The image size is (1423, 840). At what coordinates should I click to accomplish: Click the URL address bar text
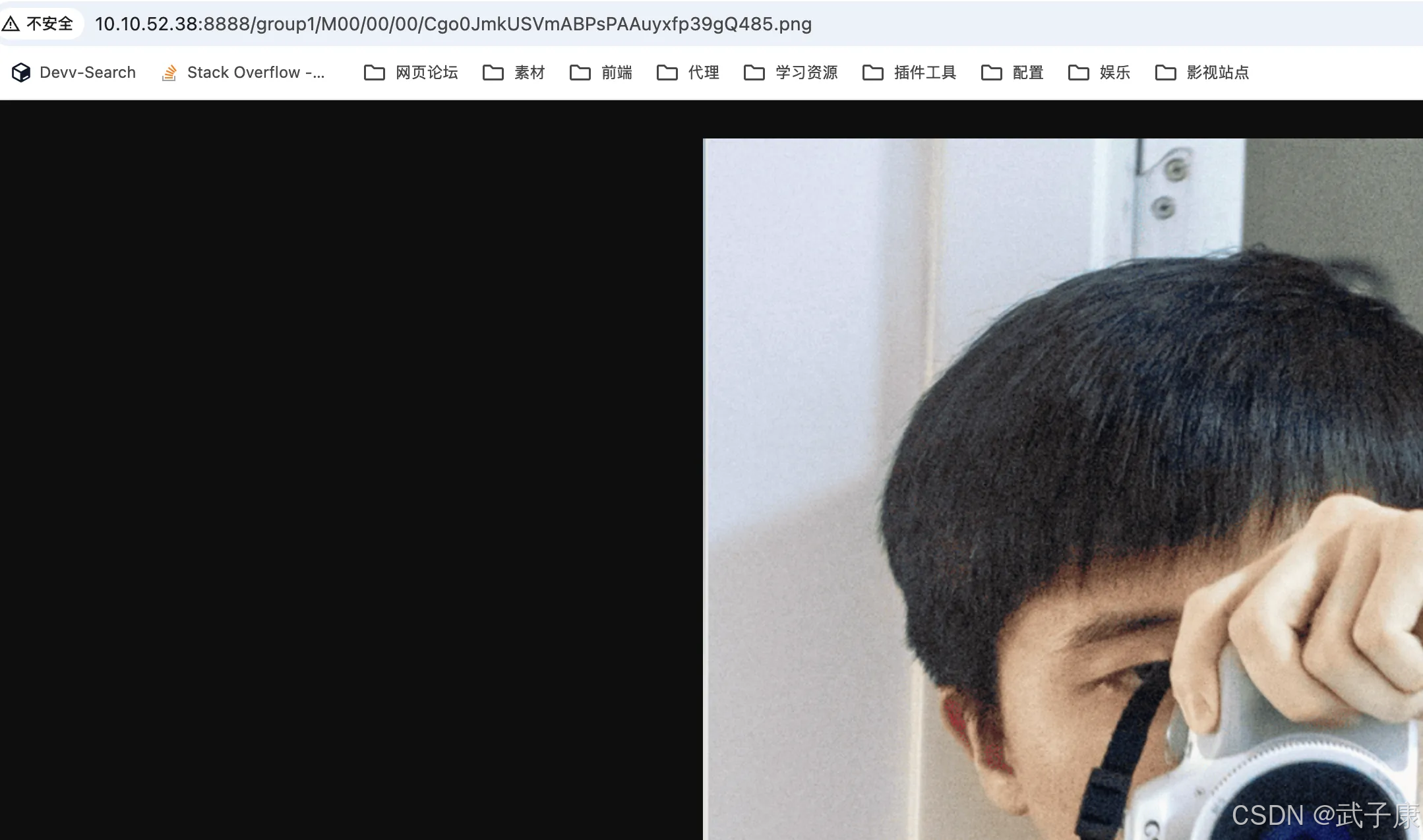(453, 24)
